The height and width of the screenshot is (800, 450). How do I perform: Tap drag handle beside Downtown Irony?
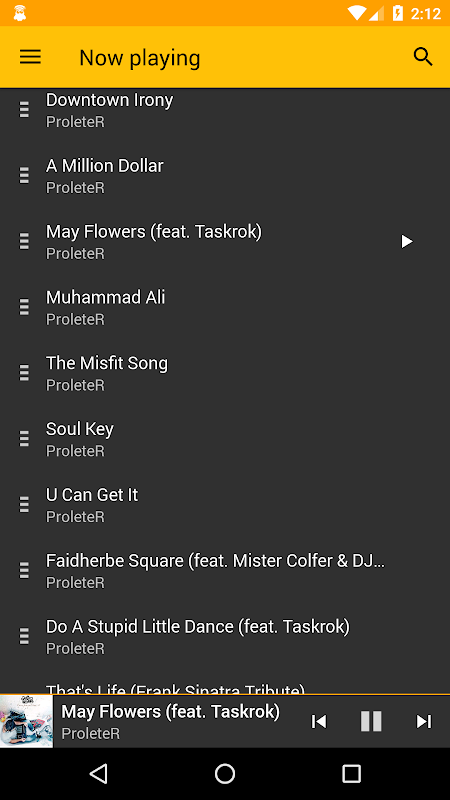24,110
